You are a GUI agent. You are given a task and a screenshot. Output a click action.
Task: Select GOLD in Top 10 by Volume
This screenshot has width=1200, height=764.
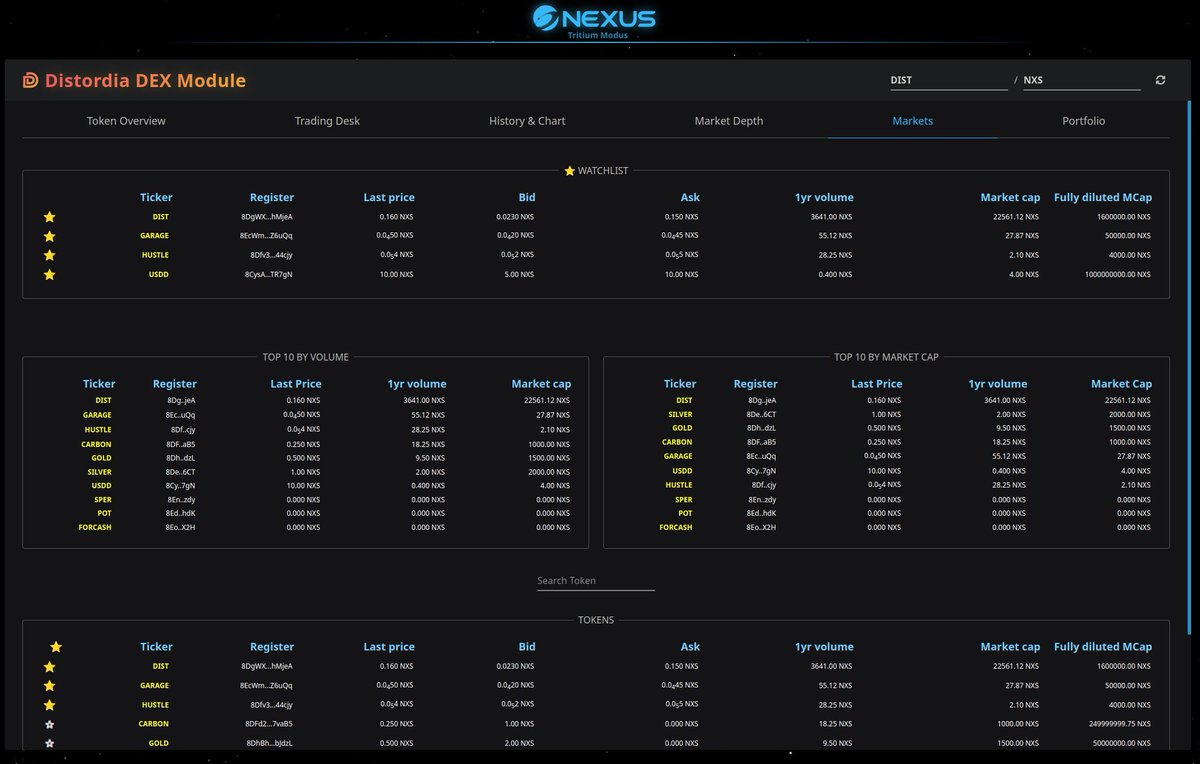(x=102, y=458)
